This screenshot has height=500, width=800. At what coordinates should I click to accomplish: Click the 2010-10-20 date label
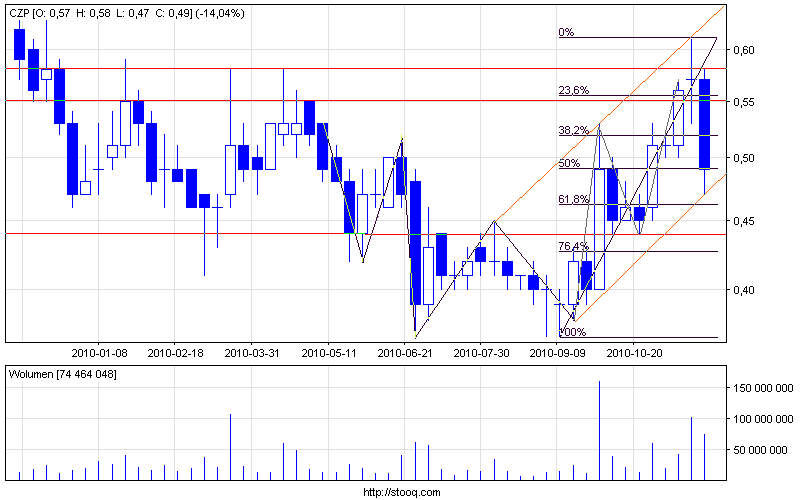tap(634, 353)
